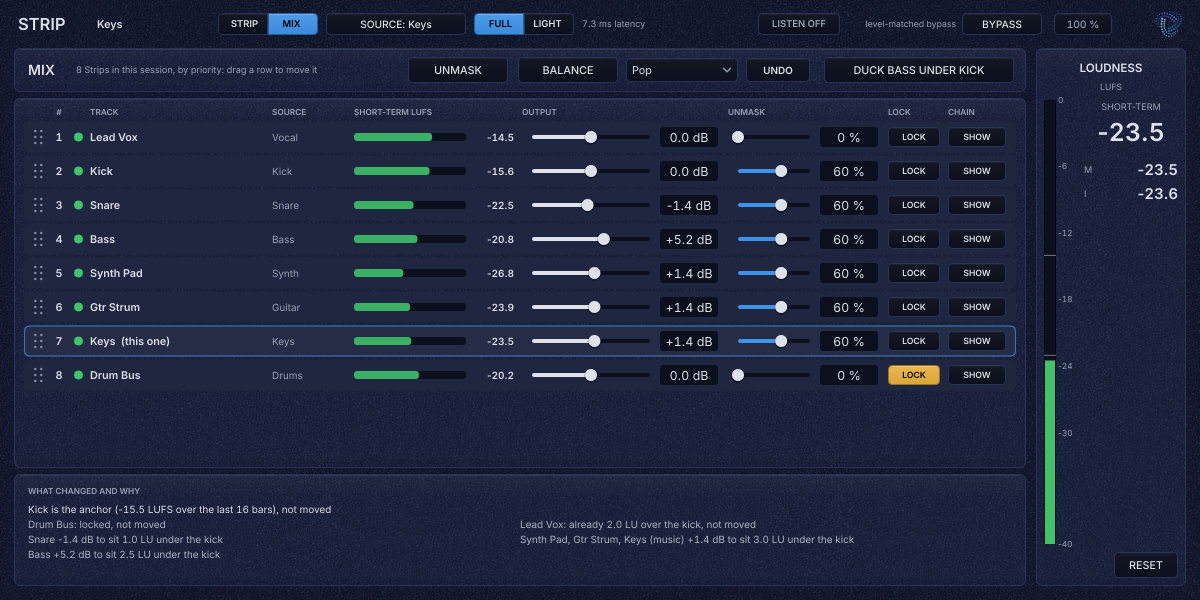Show the chain for Snare

pos(977,205)
